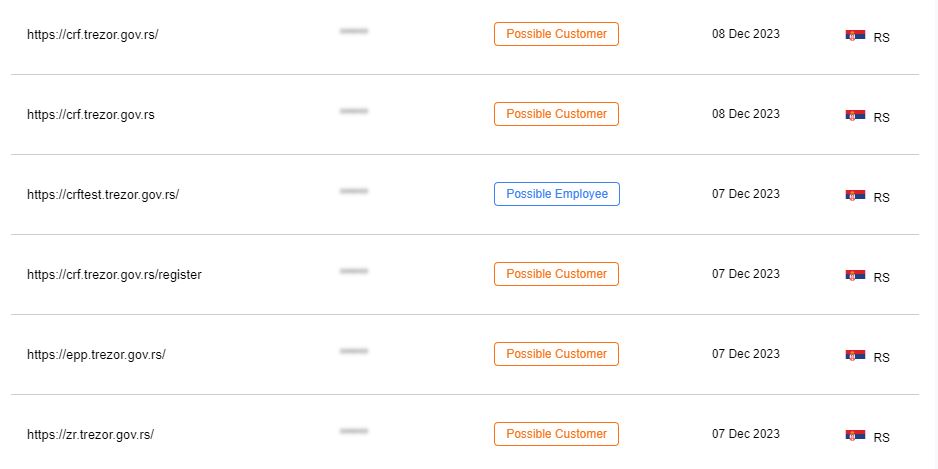Click the flag icon in the crftest row

[x=855, y=195]
